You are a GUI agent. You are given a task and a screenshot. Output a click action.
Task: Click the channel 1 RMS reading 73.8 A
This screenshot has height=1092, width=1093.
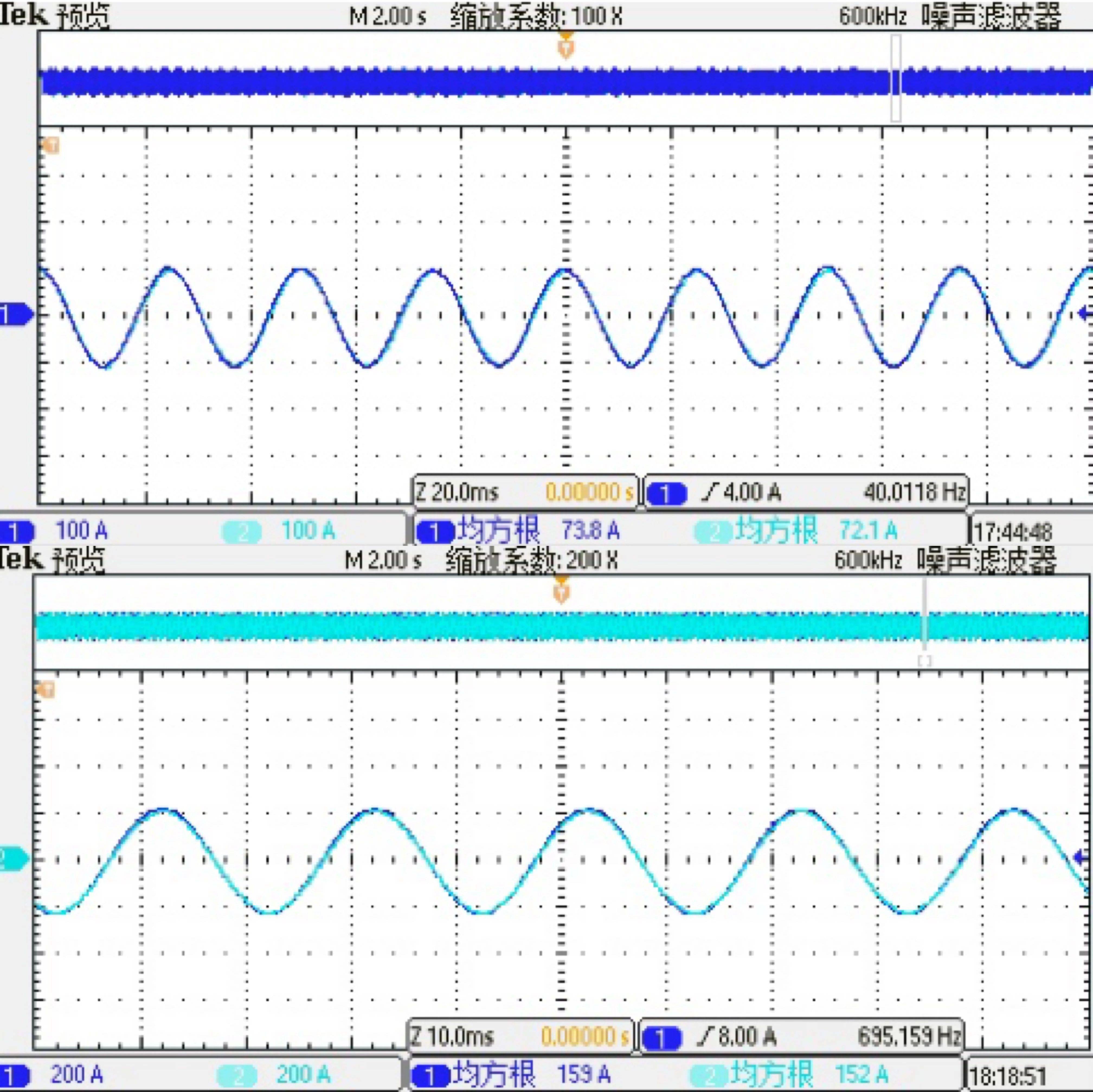(x=590, y=531)
